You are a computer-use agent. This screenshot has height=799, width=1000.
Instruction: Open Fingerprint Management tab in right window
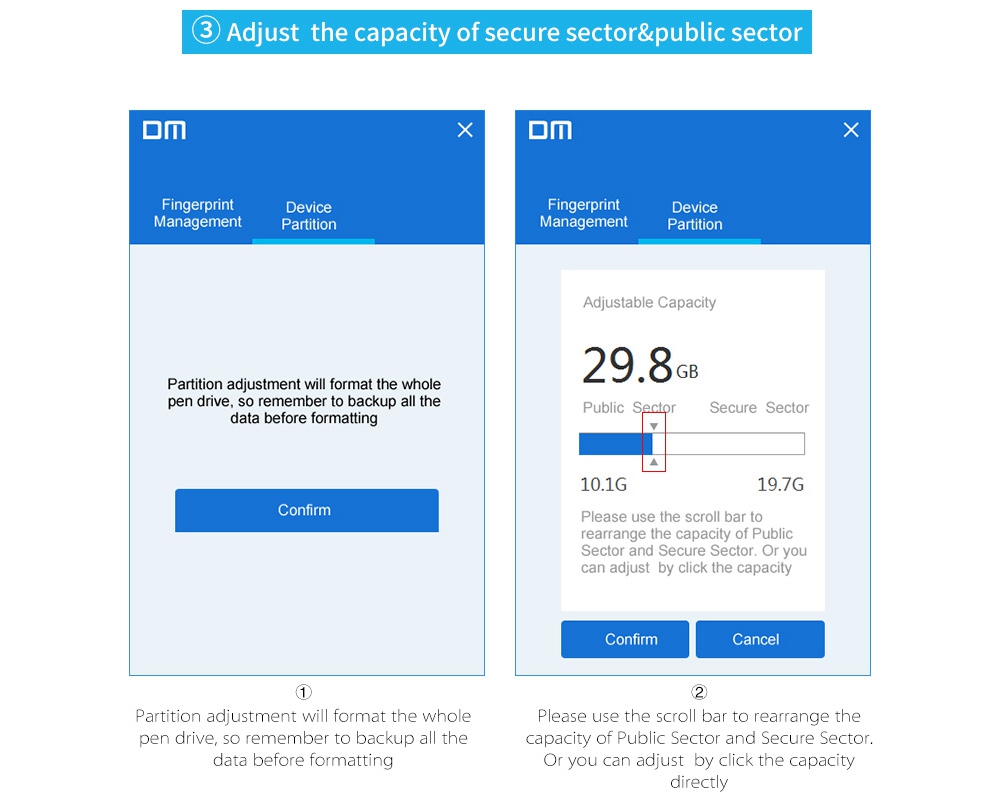point(584,213)
